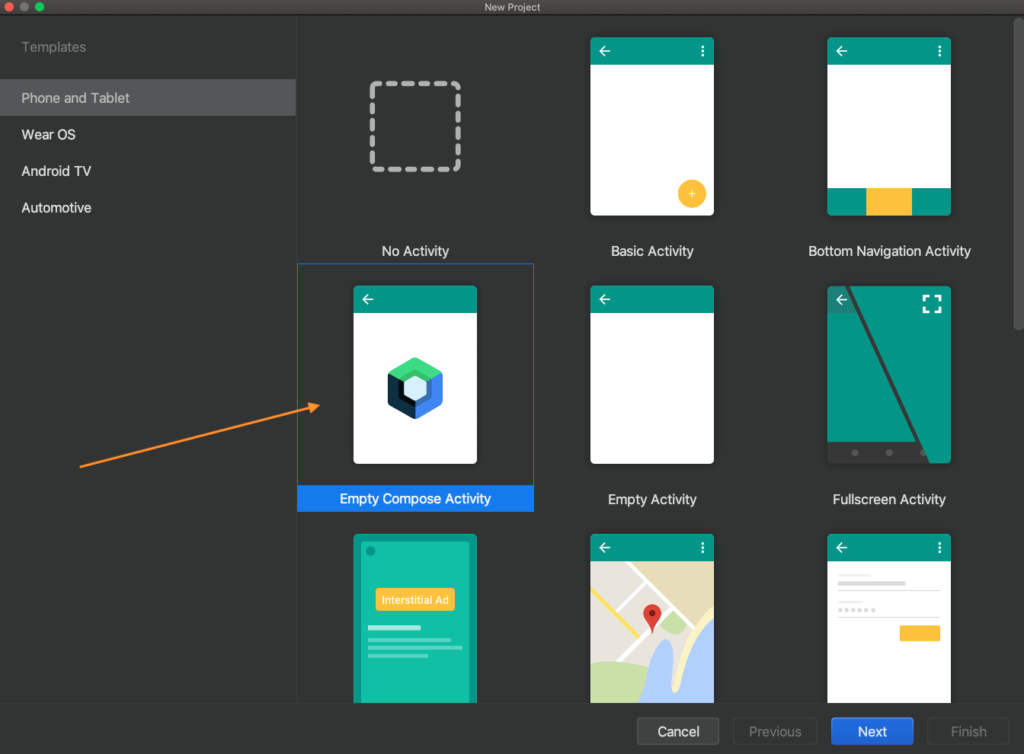Click the Previous button
The width and height of the screenshot is (1024, 754).
point(775,731)
